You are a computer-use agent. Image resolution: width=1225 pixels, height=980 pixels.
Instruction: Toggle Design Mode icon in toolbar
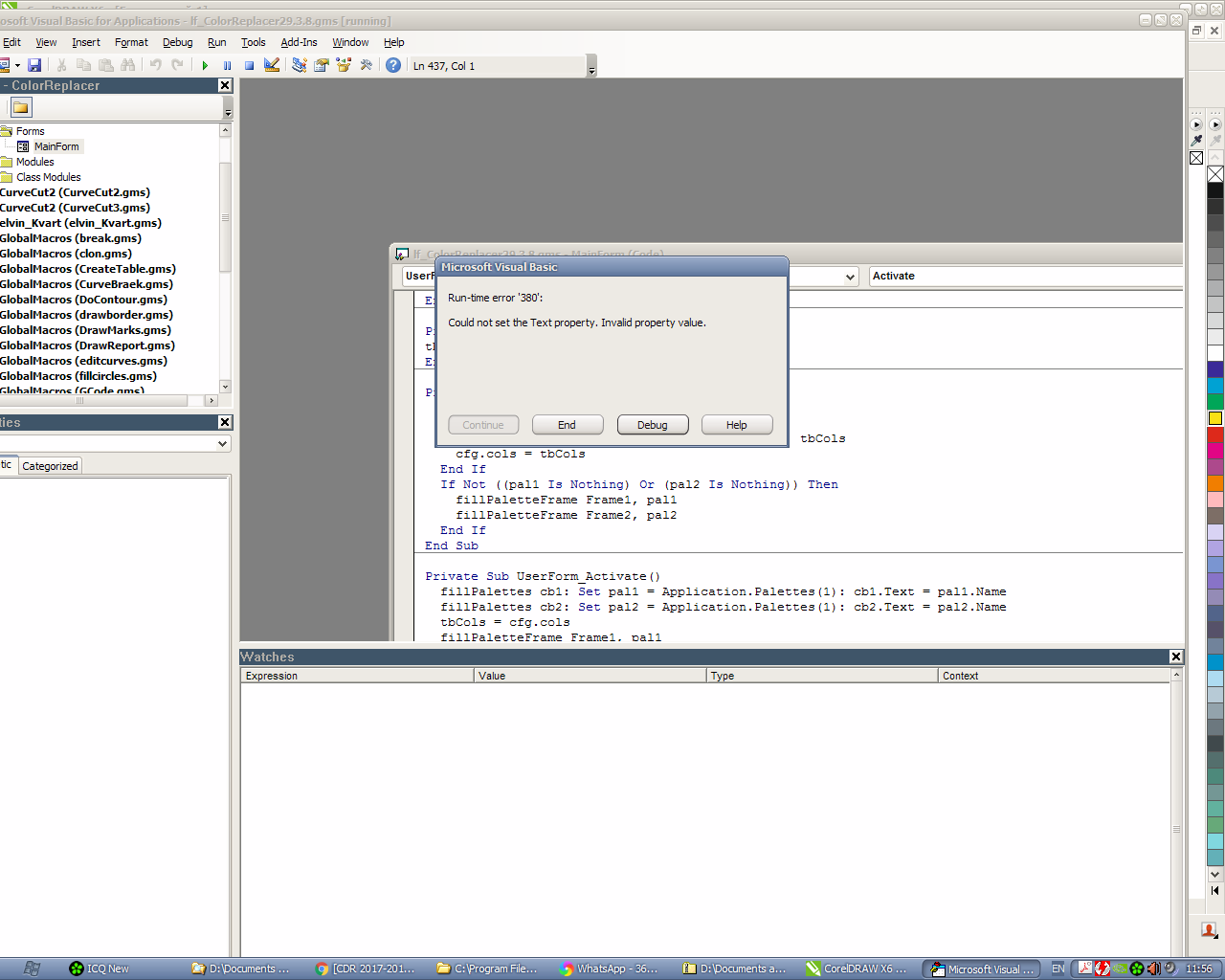click(x=272, y=65)
